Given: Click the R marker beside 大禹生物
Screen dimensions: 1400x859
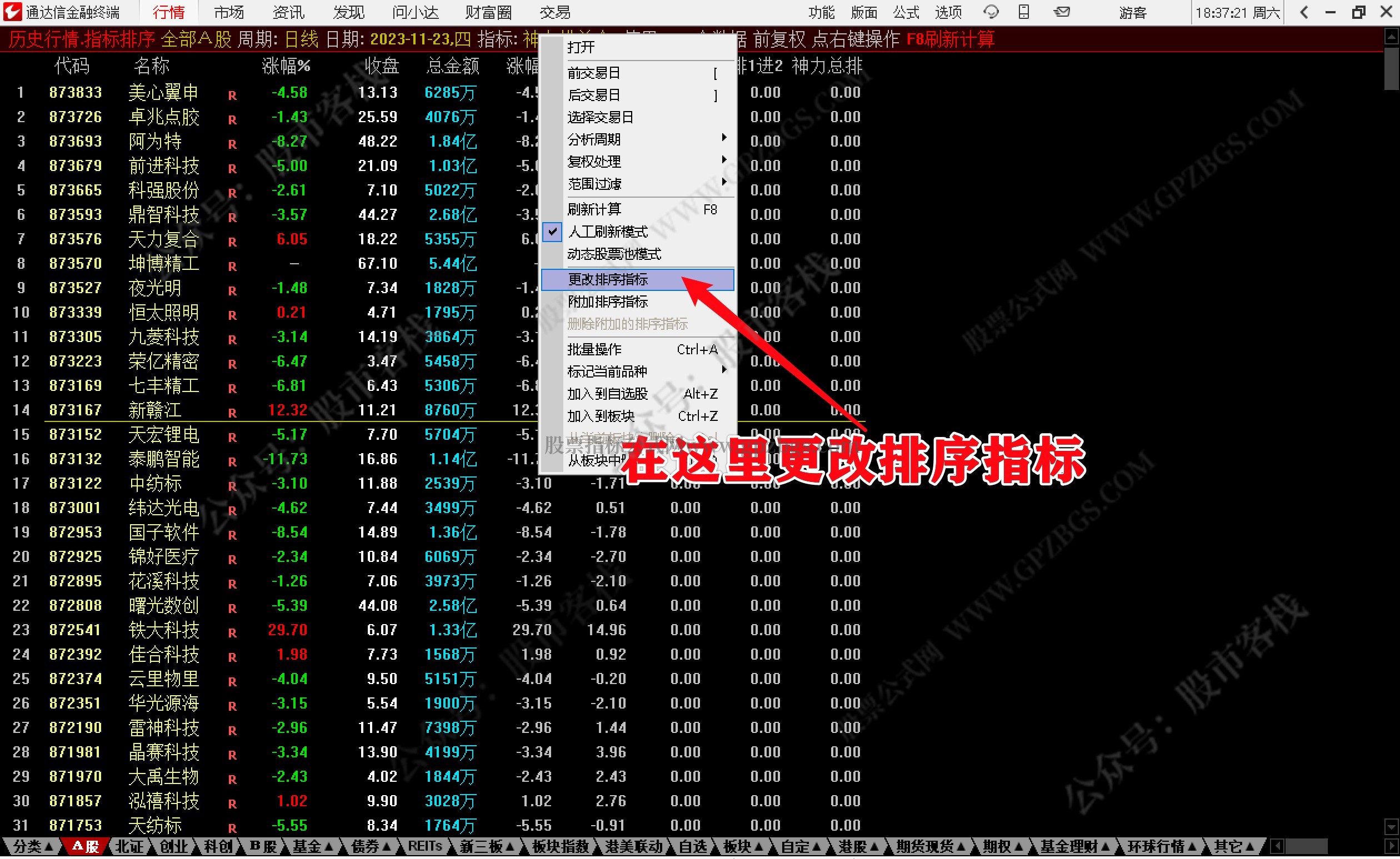Looking at the screenshot, I should pos(232,780).
